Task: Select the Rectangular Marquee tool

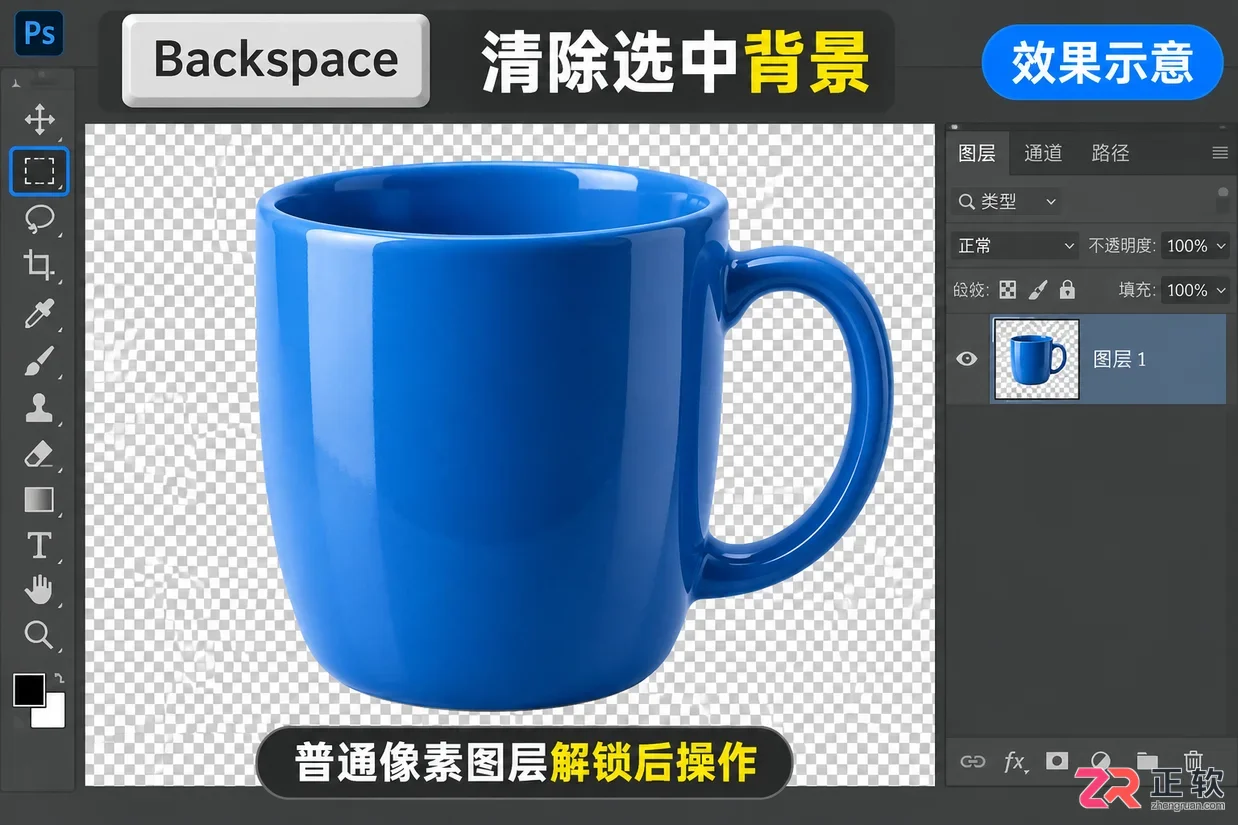Action: pyautogui.click(x=39, y=171)
